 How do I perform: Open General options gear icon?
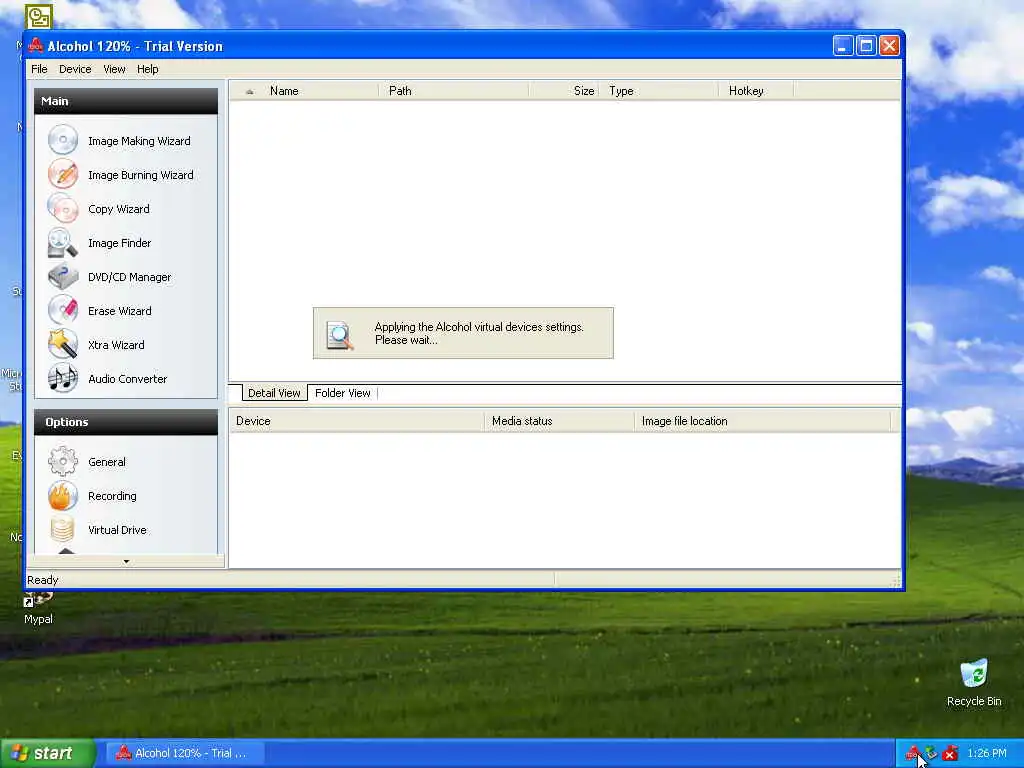[x=63, y=462]
